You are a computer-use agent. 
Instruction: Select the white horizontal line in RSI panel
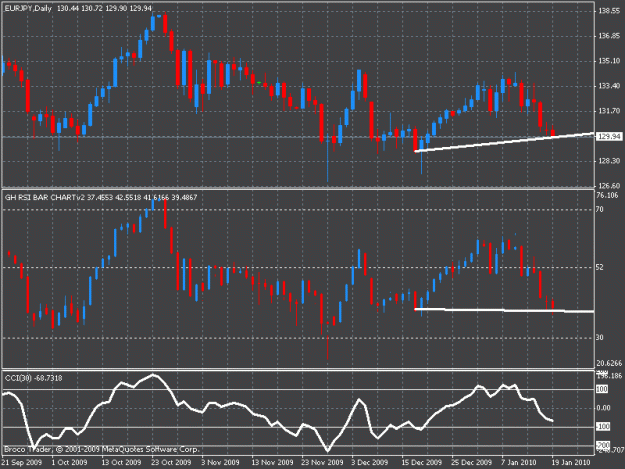click(x=504, y=310)
